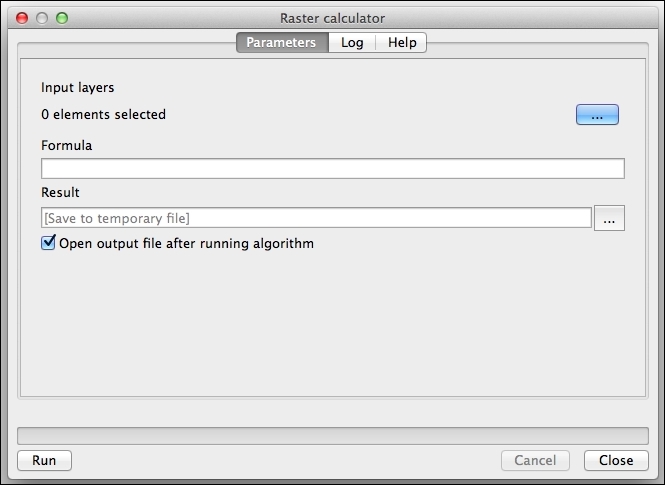Open the Log tab
The height and width of the screenshot is (485, 665).
click(352, 42)
